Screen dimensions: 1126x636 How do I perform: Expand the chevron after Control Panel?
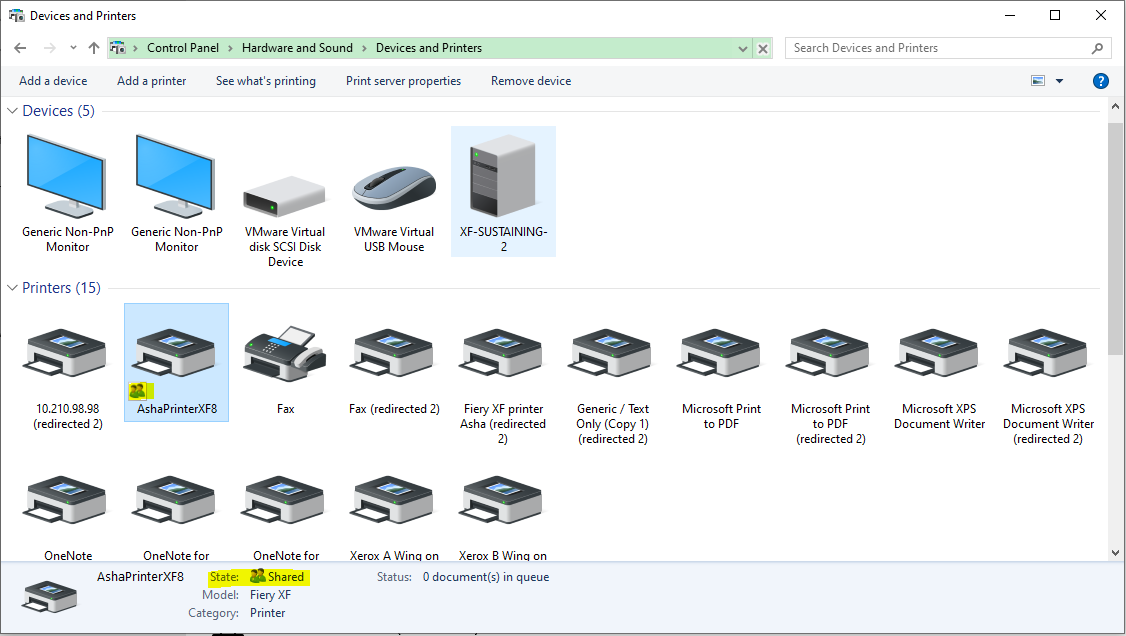(x=231, y=48)
